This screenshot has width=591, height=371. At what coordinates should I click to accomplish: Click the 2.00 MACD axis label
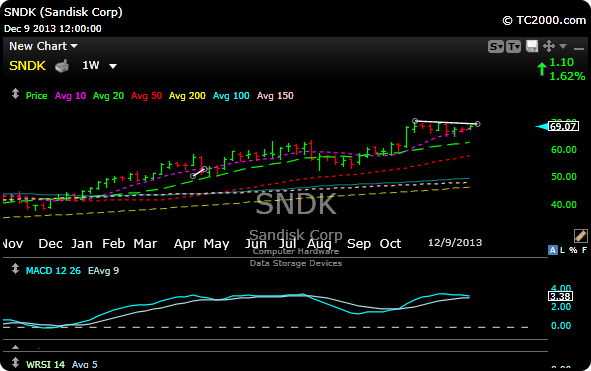click(x=561, y=307)
